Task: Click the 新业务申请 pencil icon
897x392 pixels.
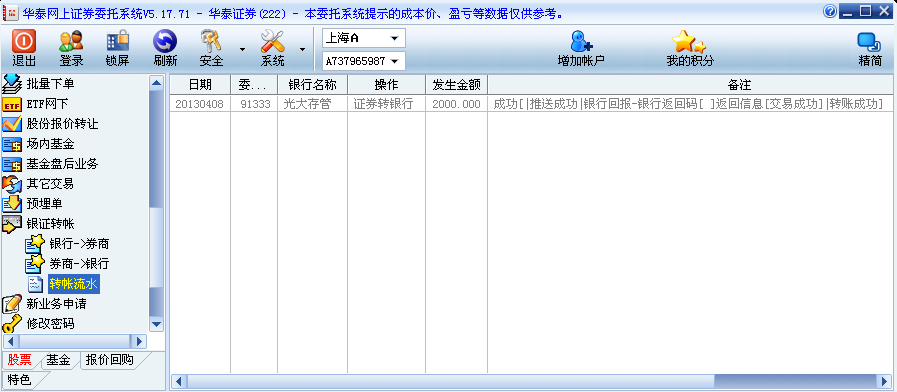Action: pyautogui.click(x=12, y=304)
